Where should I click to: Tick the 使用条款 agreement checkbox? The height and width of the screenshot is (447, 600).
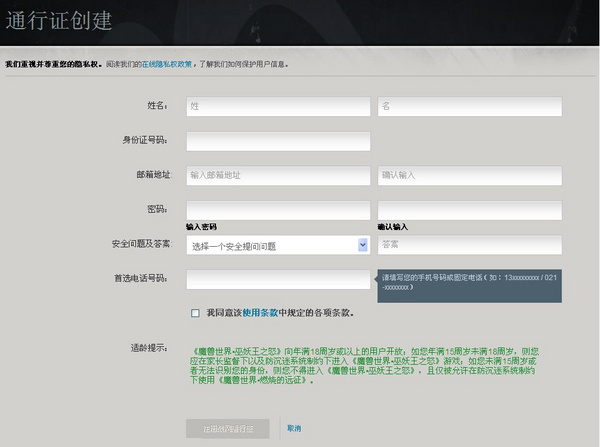point(195,313)
